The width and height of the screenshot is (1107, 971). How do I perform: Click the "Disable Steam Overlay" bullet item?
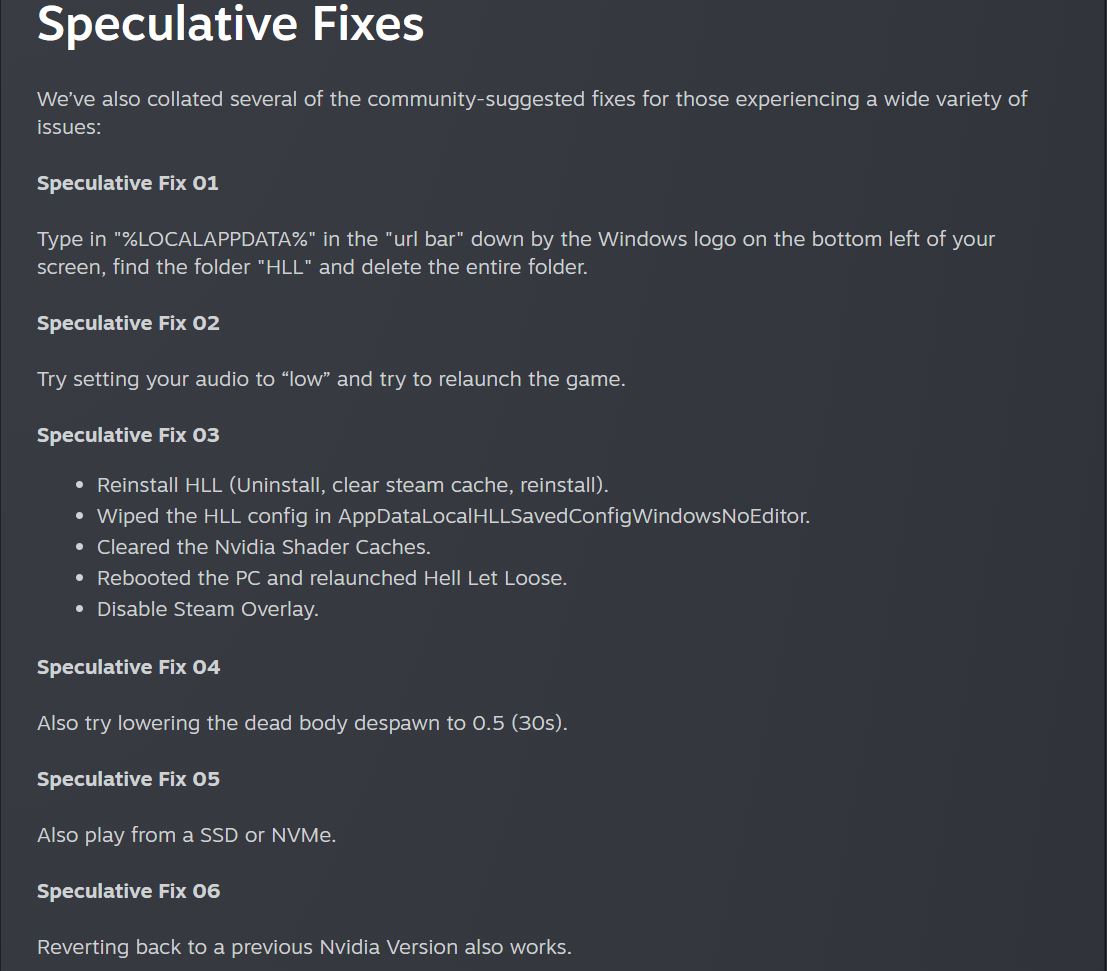click(207, 609)
